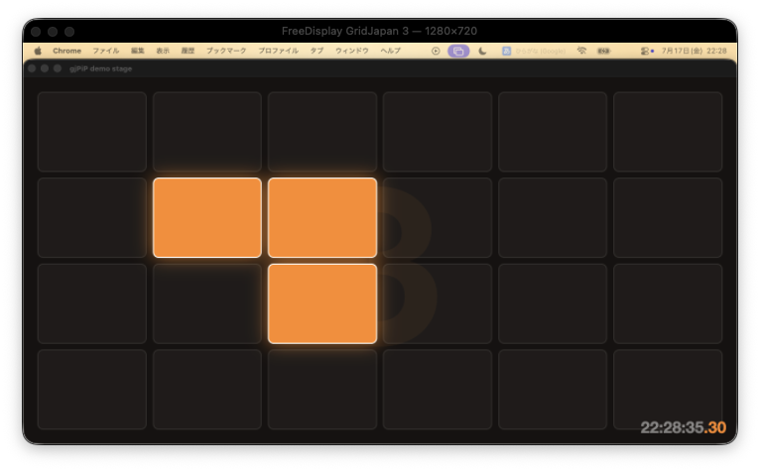Image resolution: width=760 pixels, height=471 pixels.
Task: Toggle the moon Focus mode icon
Action: tap(482, 51)
